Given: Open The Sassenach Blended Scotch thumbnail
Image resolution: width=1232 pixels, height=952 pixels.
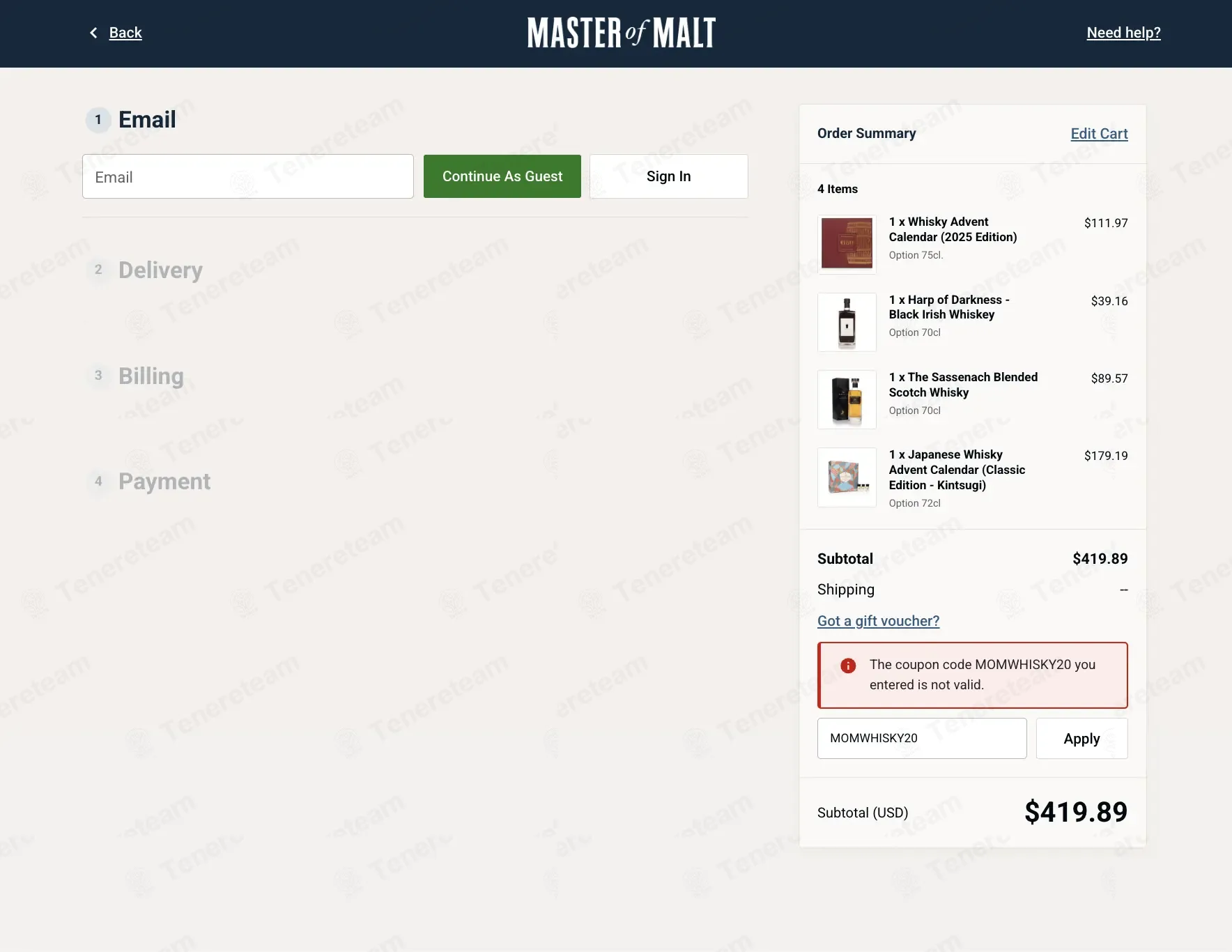Looking at the screenshot, I should click(847, 399).
